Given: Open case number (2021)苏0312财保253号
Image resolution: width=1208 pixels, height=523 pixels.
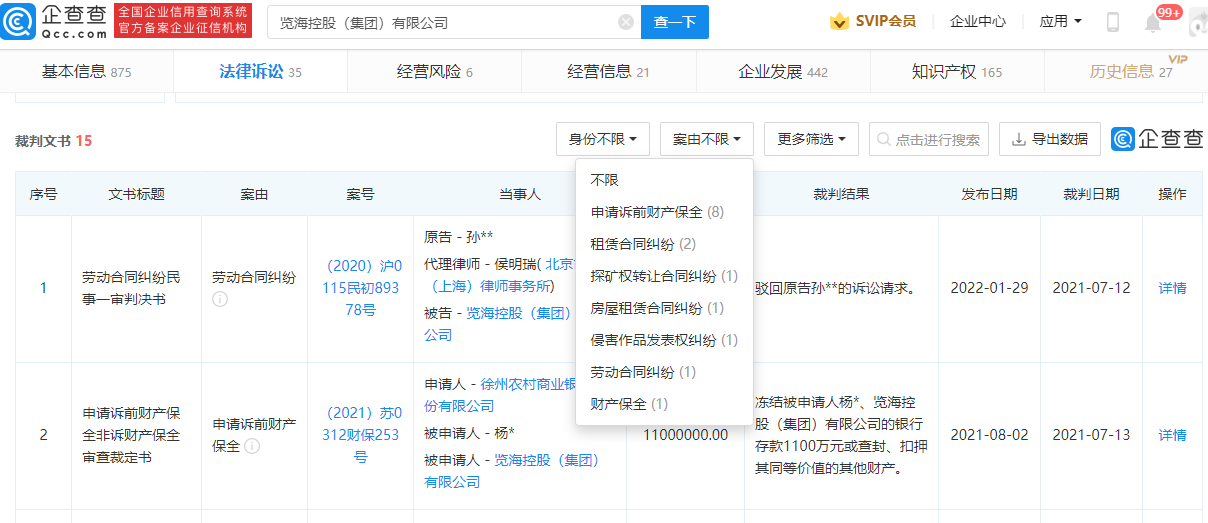Looking at the screenshot, I should coord(361,435).
